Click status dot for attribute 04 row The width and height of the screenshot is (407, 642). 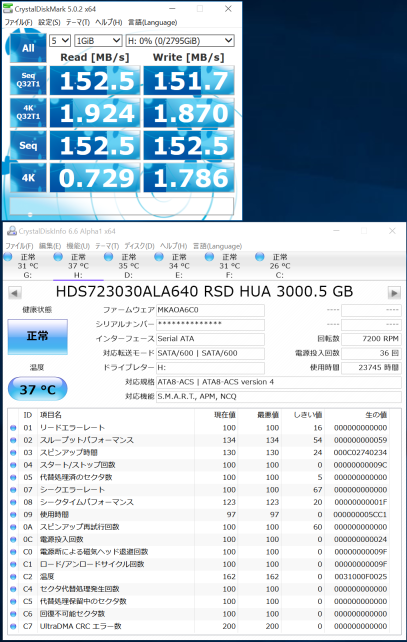pos(13,465)
